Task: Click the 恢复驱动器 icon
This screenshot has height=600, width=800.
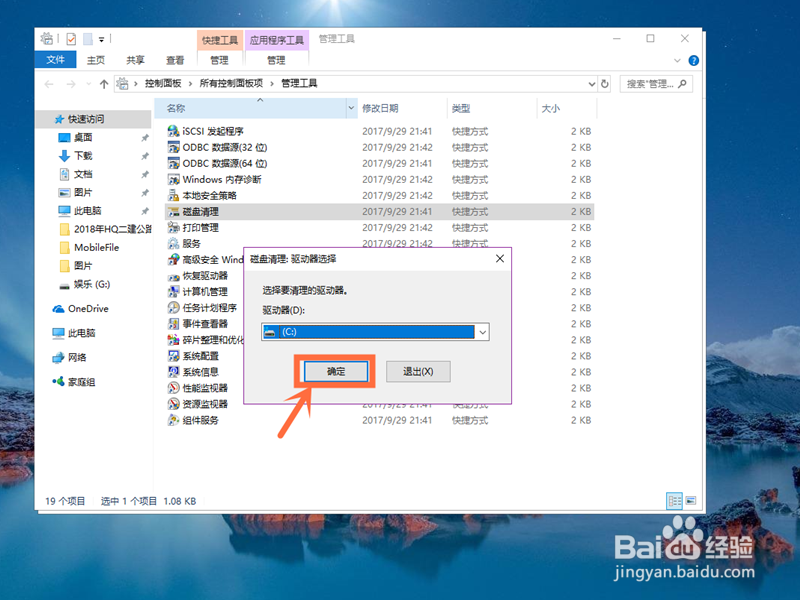Action: tap(173, 276)
